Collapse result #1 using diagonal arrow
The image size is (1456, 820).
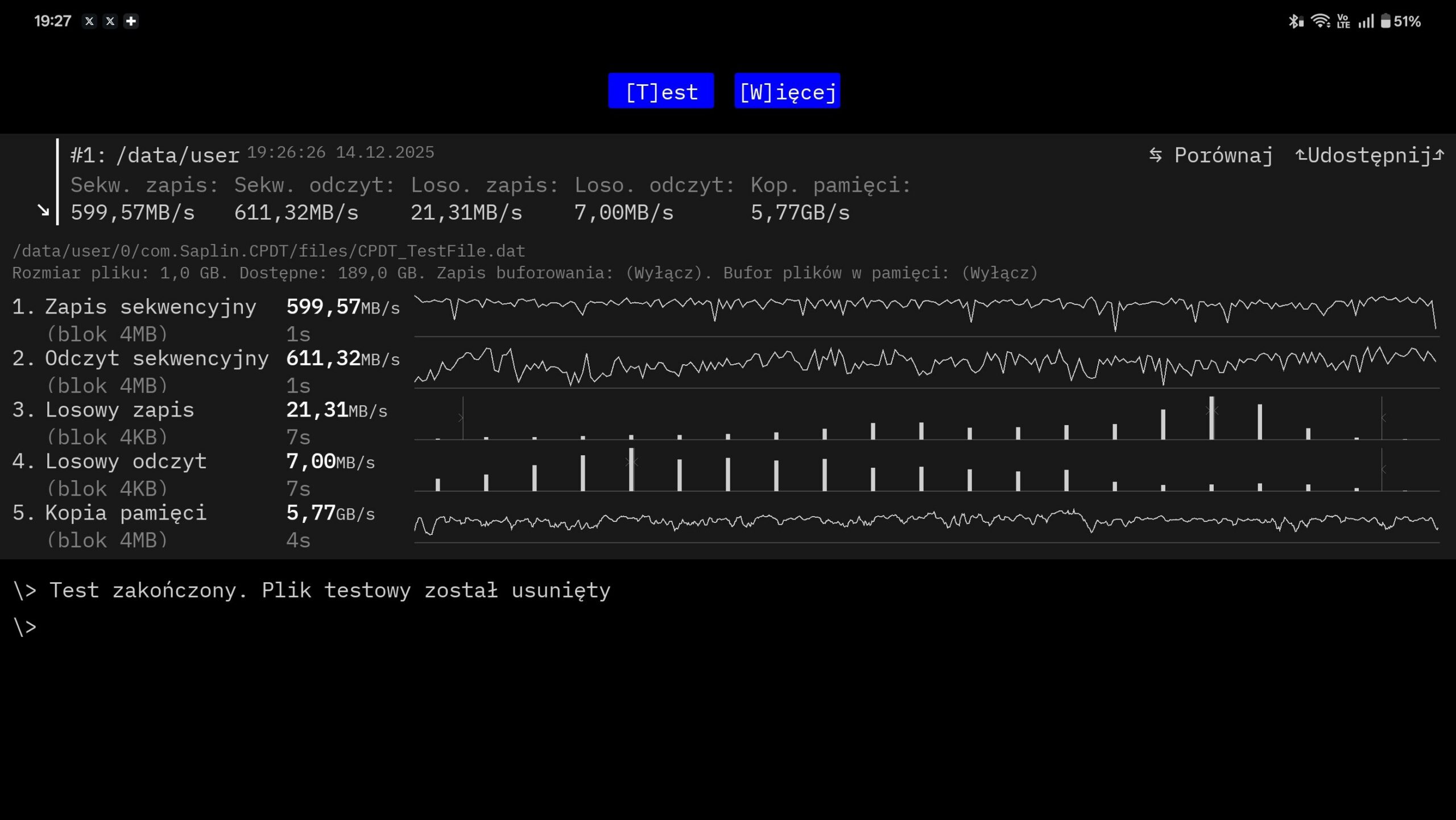pyautogui.click(x=43, y=211)
